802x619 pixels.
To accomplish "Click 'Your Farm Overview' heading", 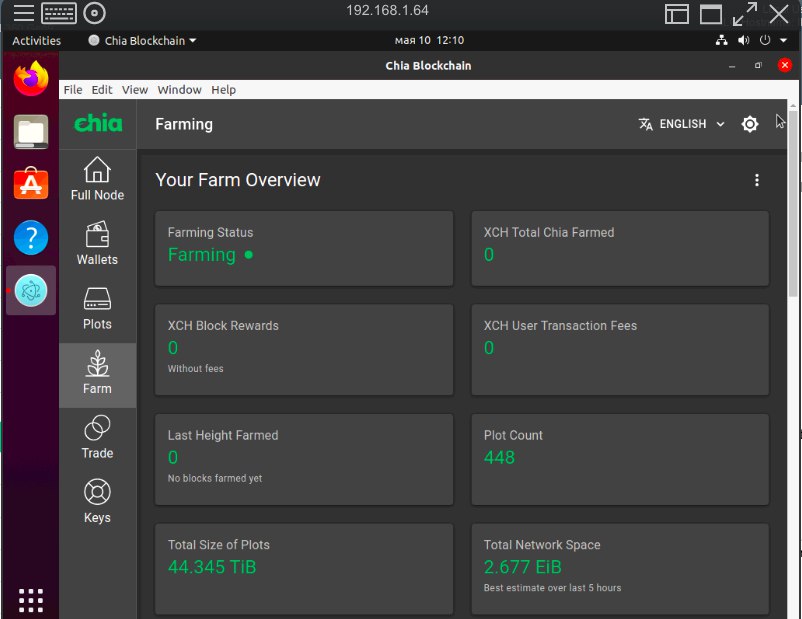I will click(x=238, y=180).
